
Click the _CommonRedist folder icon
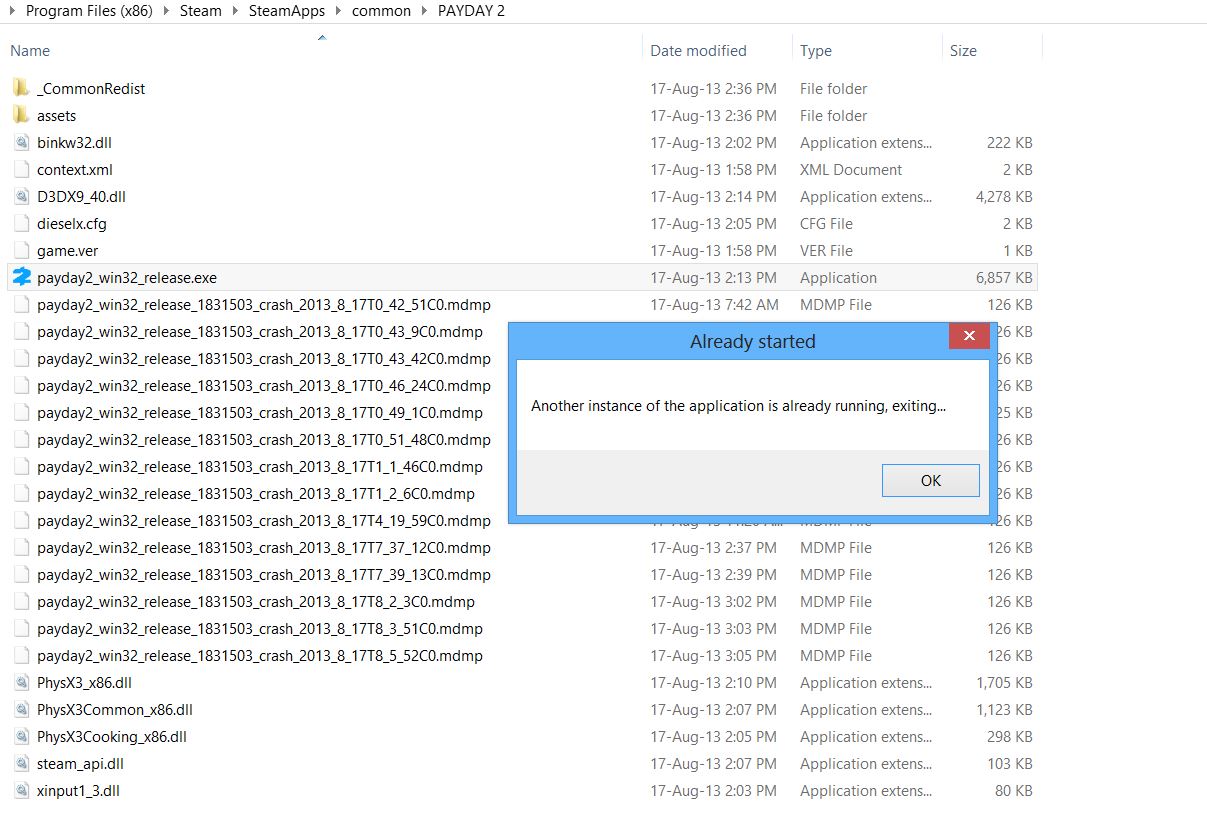(21, 88)
